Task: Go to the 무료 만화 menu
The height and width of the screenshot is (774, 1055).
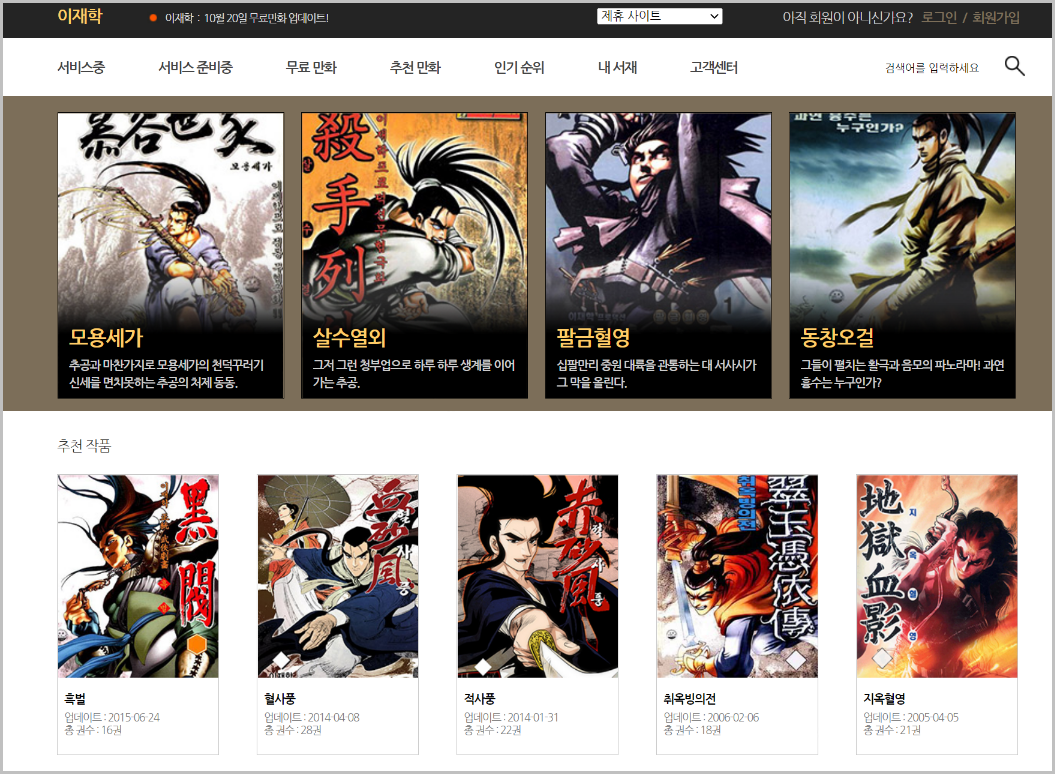Action: coord(311,67)
